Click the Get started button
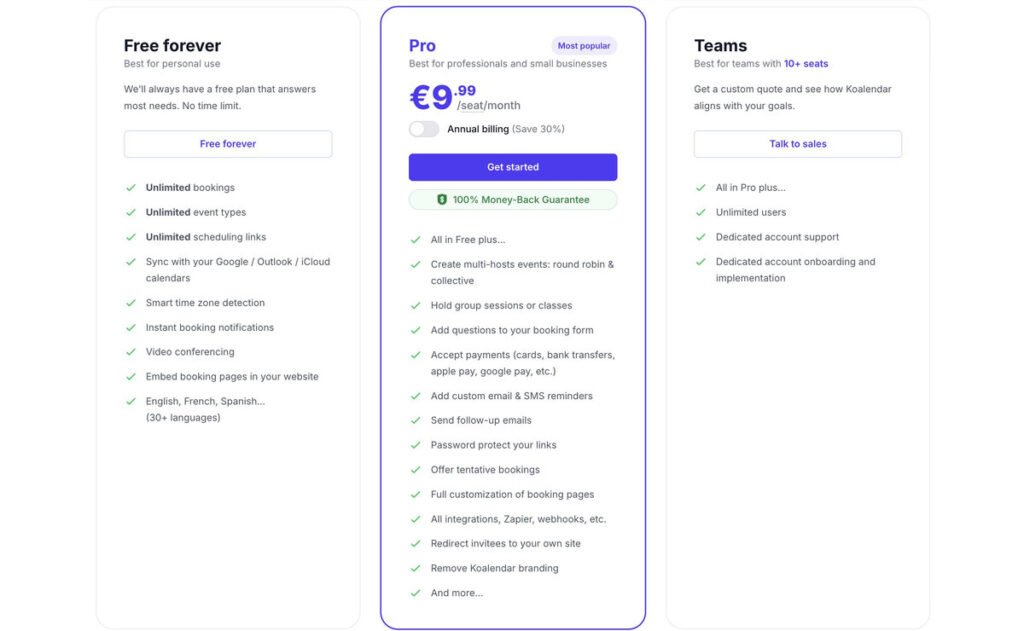Viewport: 1024px width, 631px height. [x=512, y=167]
